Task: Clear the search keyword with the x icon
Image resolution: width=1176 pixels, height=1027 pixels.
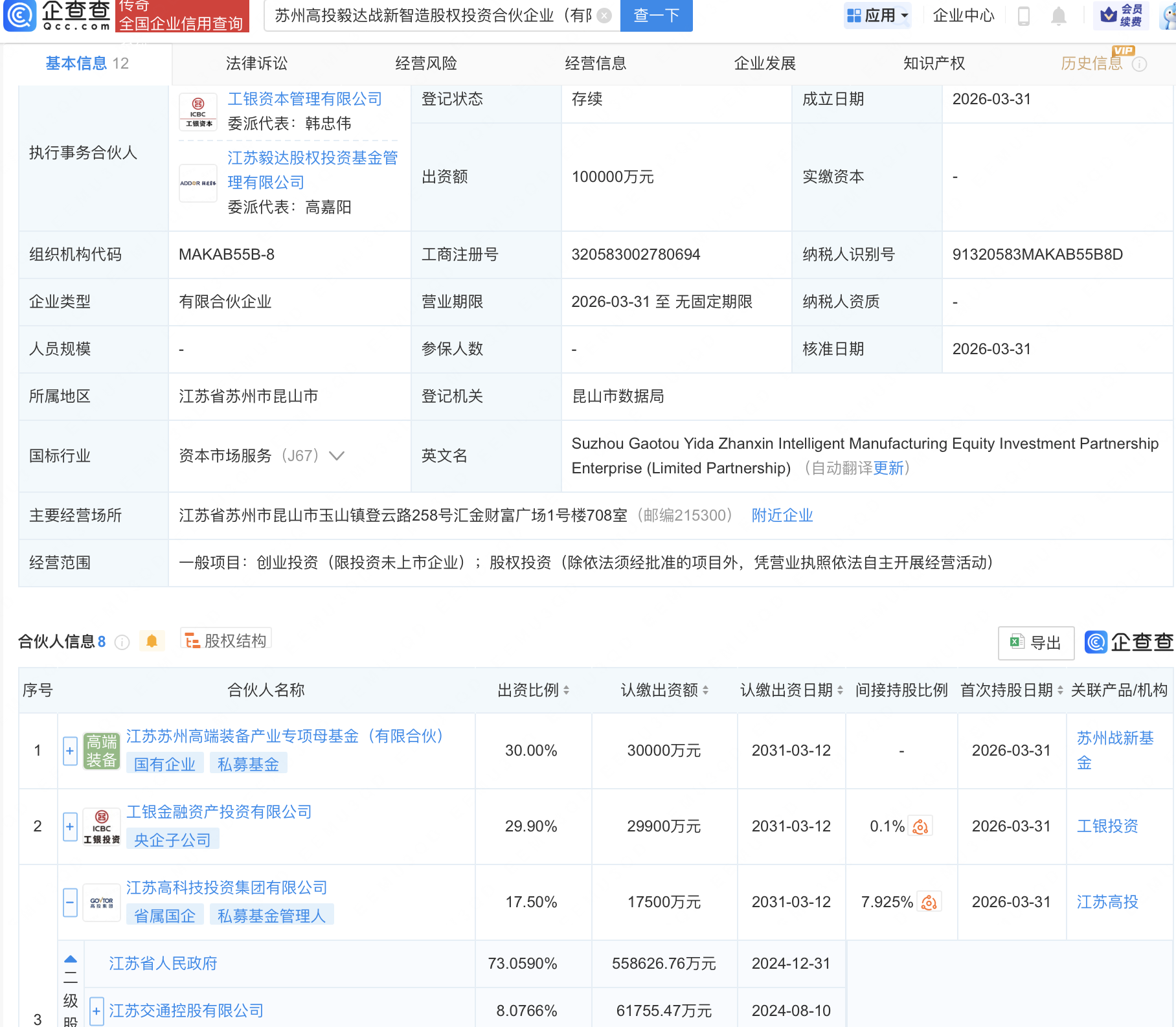Action: coord(602,16)
